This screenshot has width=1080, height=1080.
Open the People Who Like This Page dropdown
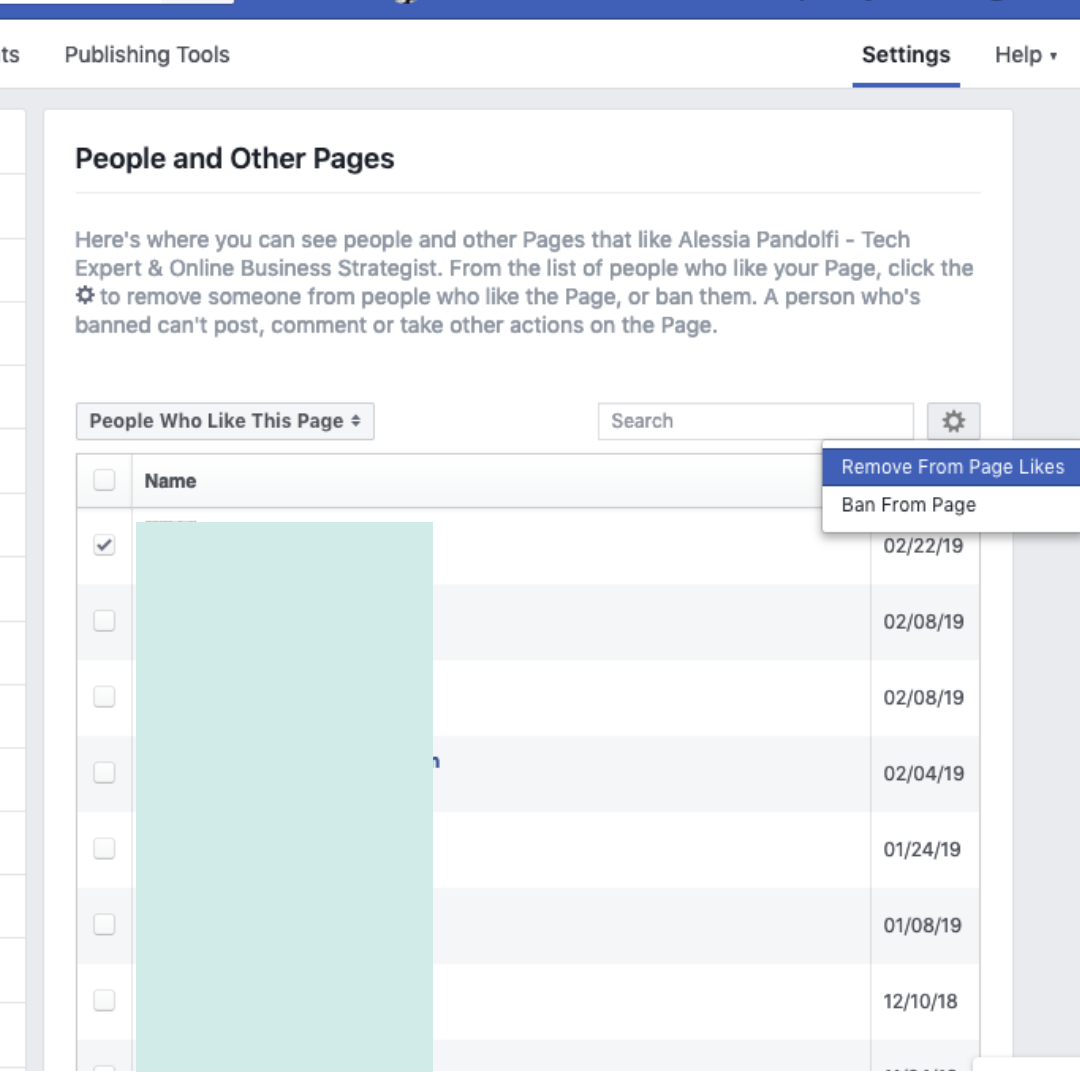click(x=225, y=422)
